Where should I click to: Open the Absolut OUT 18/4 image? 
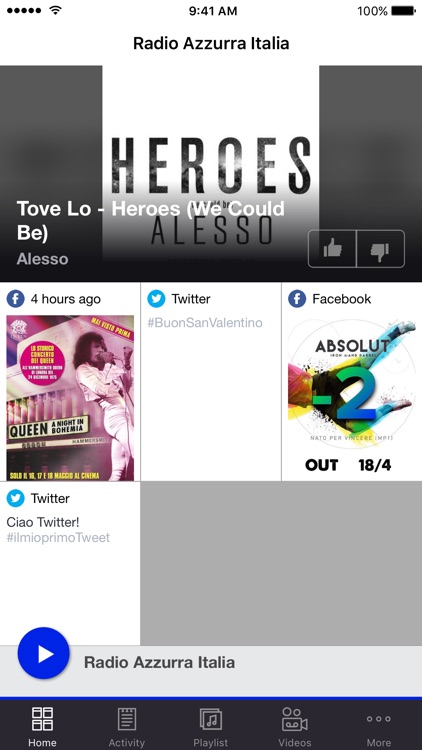click(352, 397)
